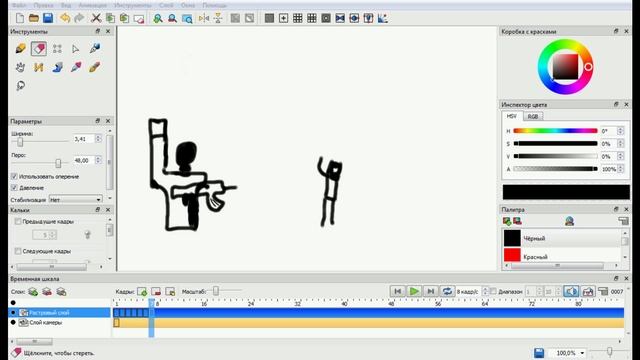Select the Polyline tool
The height and width of the screenshot is (360, 640).
39,67
